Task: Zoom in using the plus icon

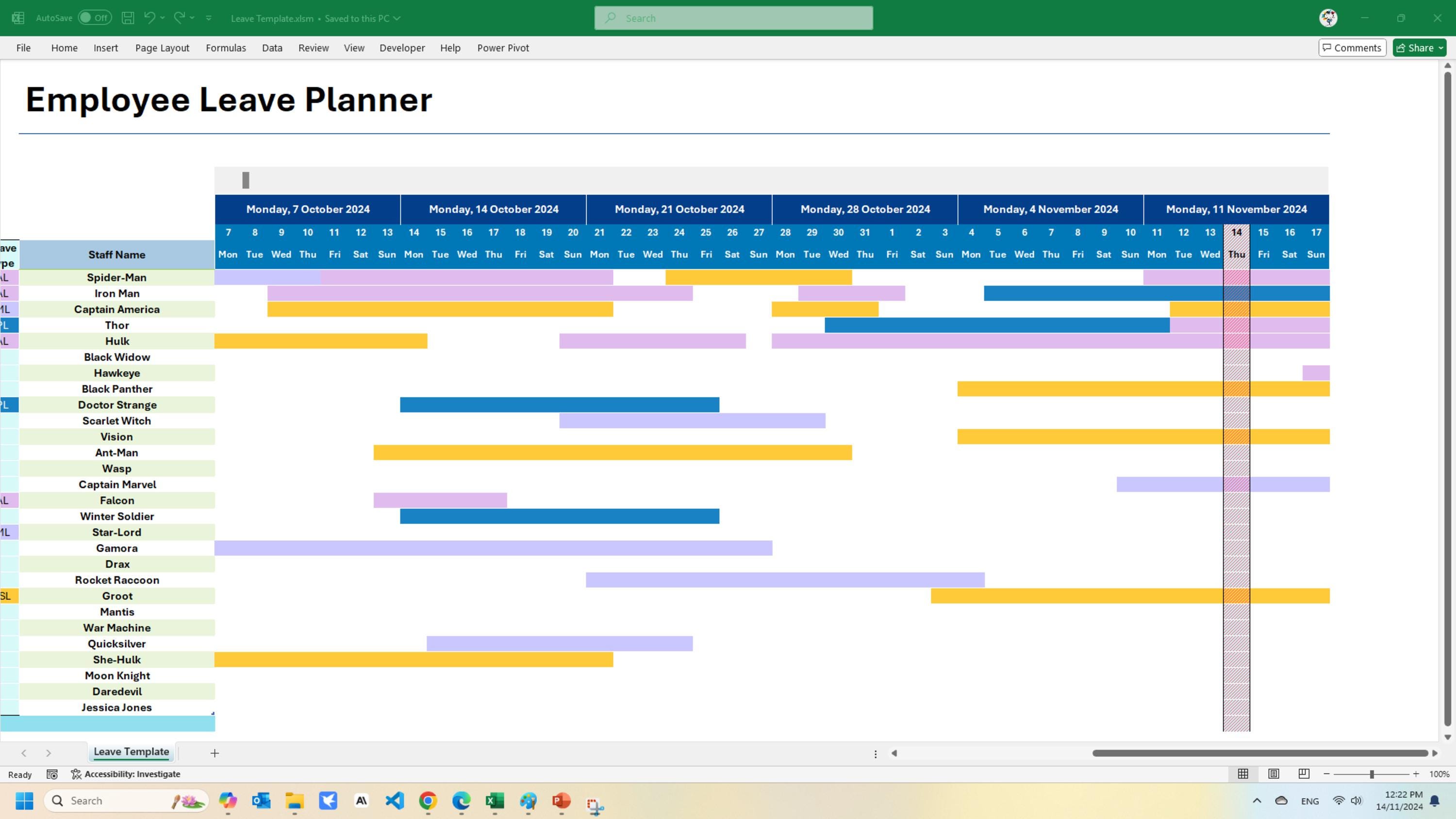Action: point(1416,774)
